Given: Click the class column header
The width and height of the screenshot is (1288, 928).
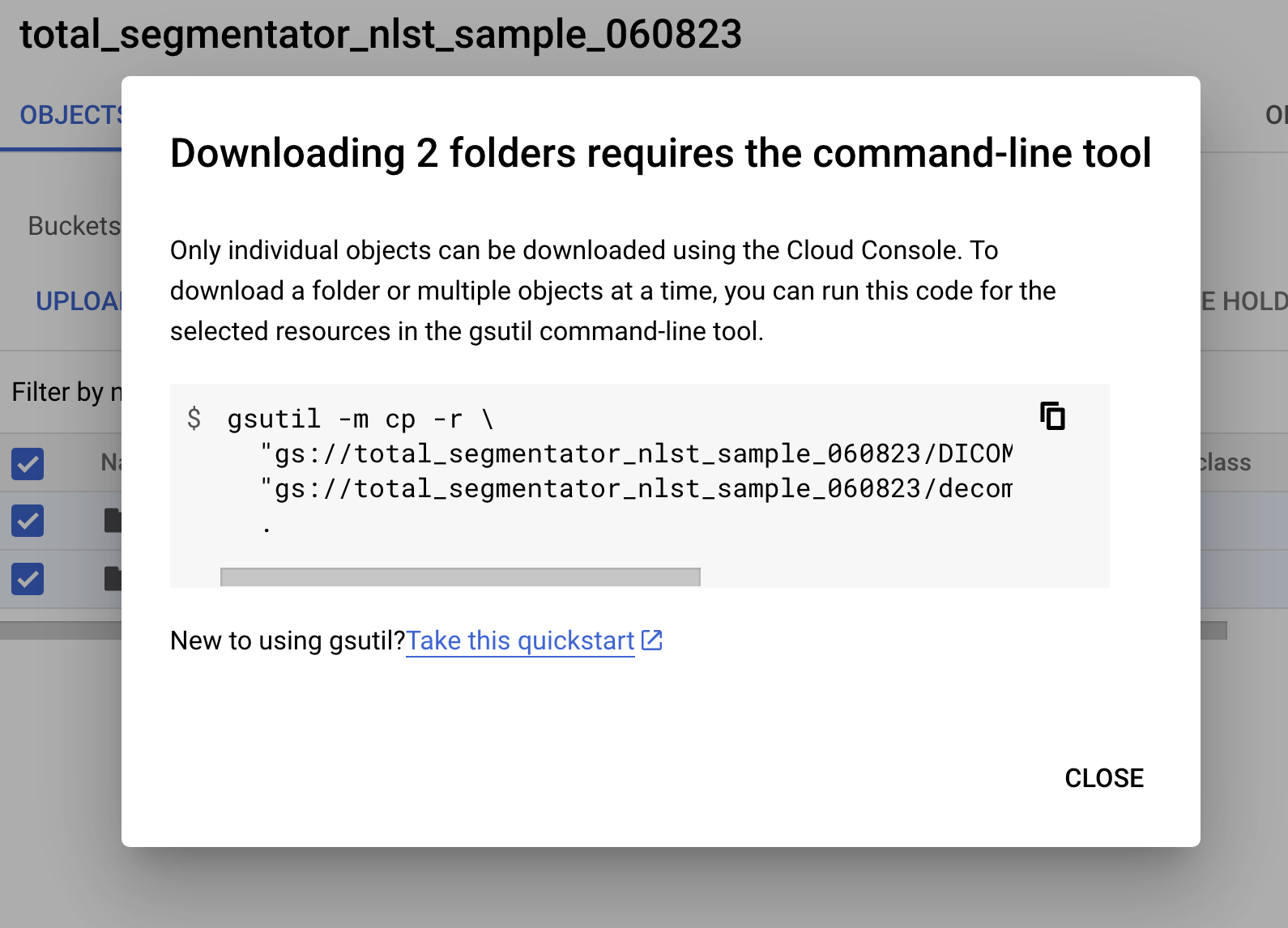Looking at the screenshot, I should click(x=1226, y=462).
